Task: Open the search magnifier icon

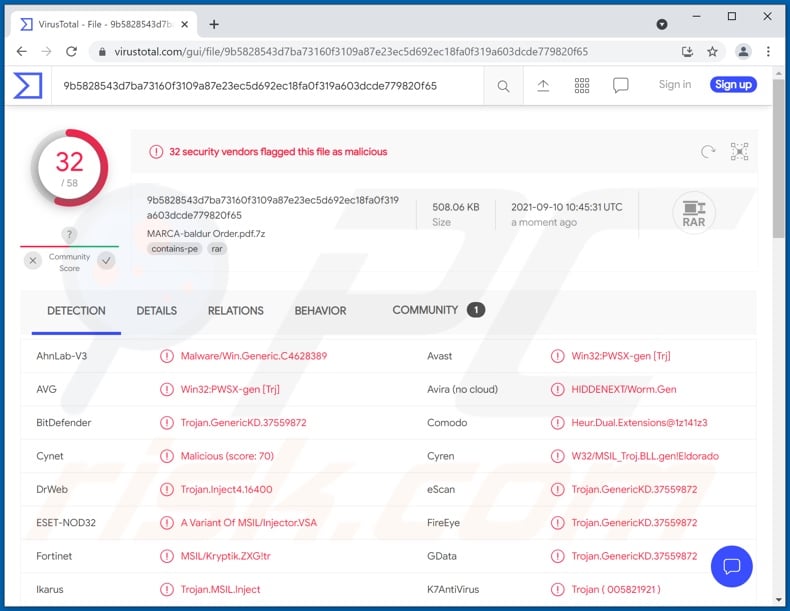Action: (503, 86)
